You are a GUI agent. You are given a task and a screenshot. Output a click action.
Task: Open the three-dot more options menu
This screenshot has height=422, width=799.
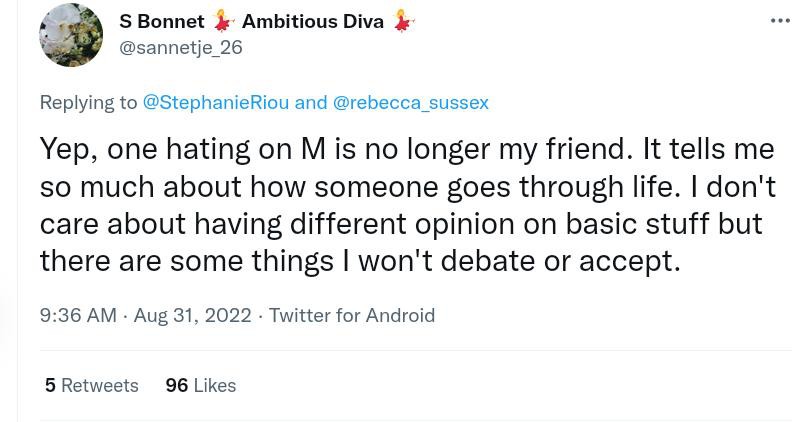pos(779,20)
